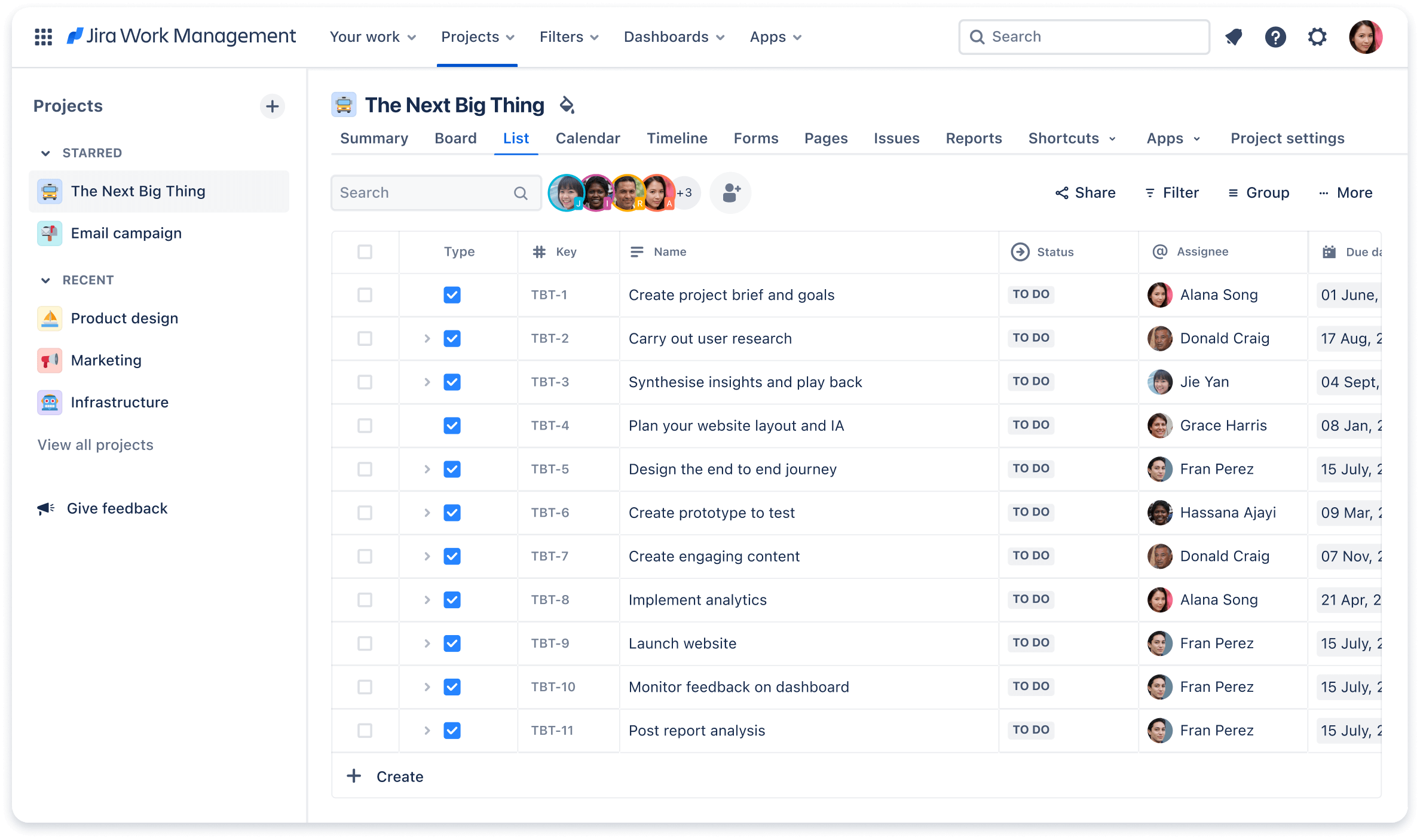Click View all projects link
Image resolution: width=1420 pixels, height=840 pixels.
pos(95,445)
